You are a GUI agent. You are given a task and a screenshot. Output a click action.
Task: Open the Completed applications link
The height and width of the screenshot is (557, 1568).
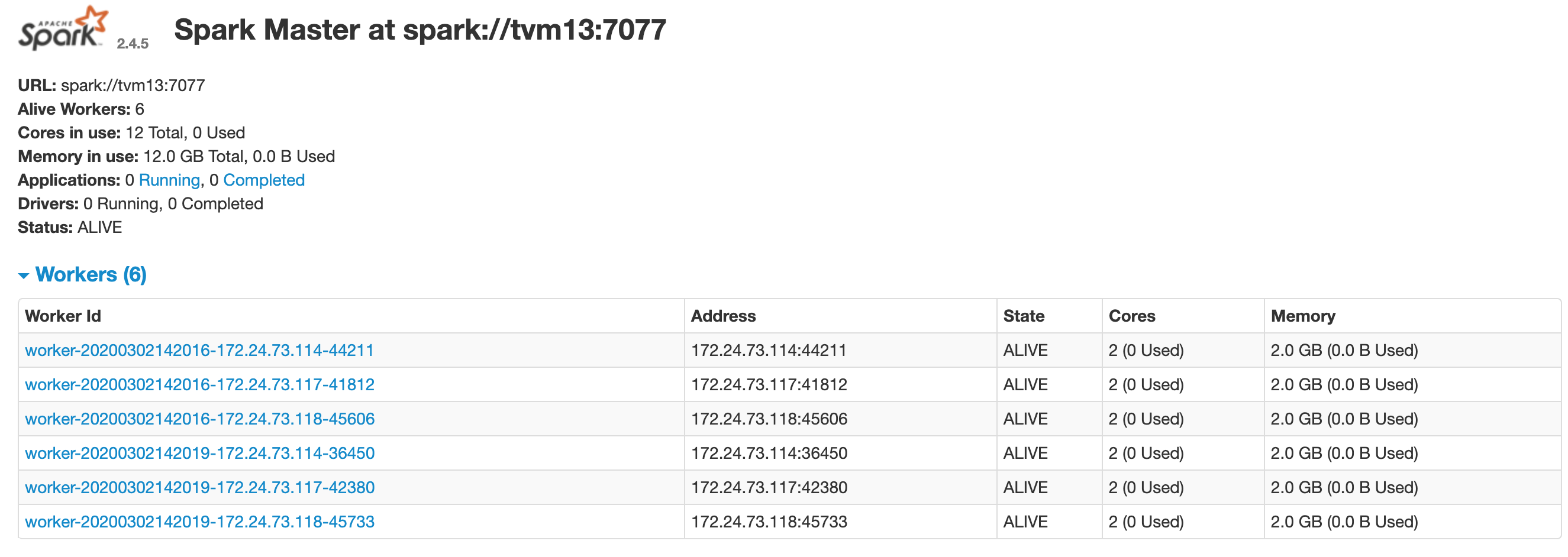(263, 180)
